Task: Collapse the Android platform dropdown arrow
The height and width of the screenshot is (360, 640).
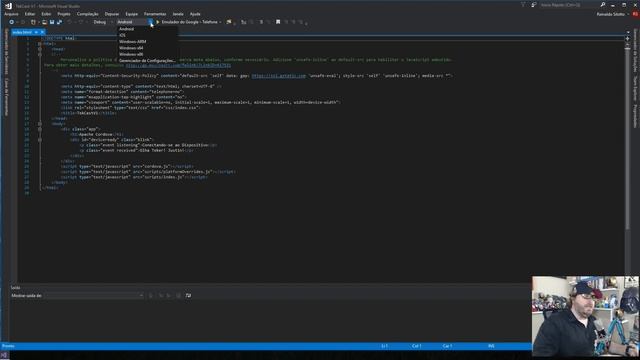Action: (x=151, y=22)
